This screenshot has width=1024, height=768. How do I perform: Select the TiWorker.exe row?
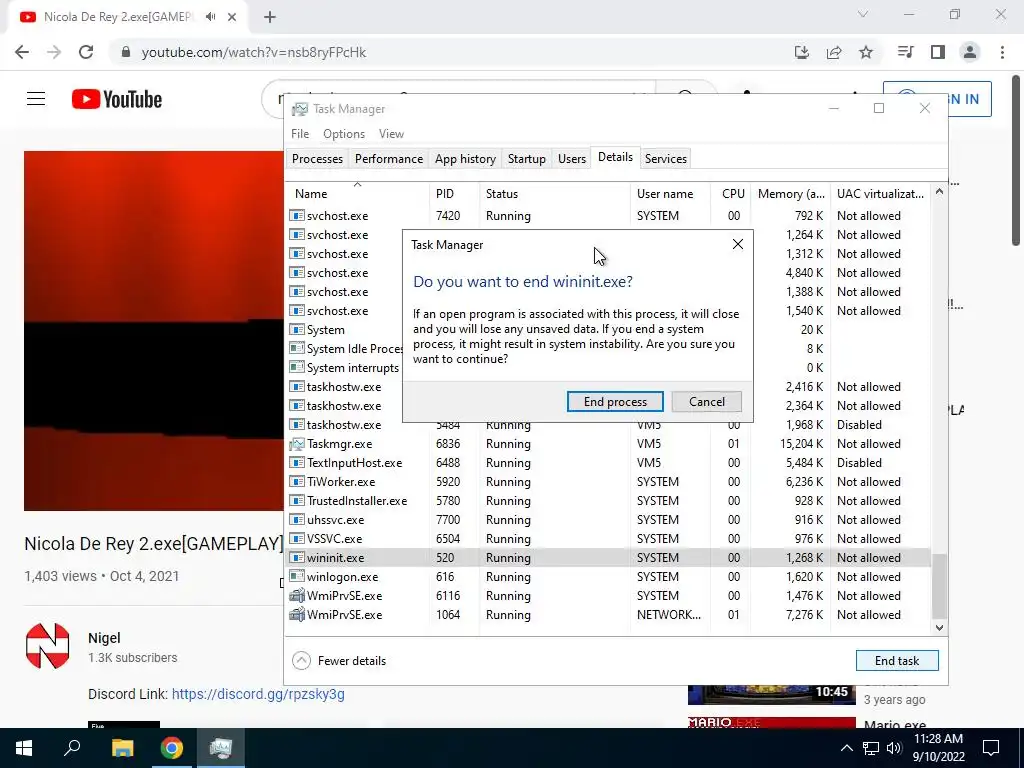point(609,482)
